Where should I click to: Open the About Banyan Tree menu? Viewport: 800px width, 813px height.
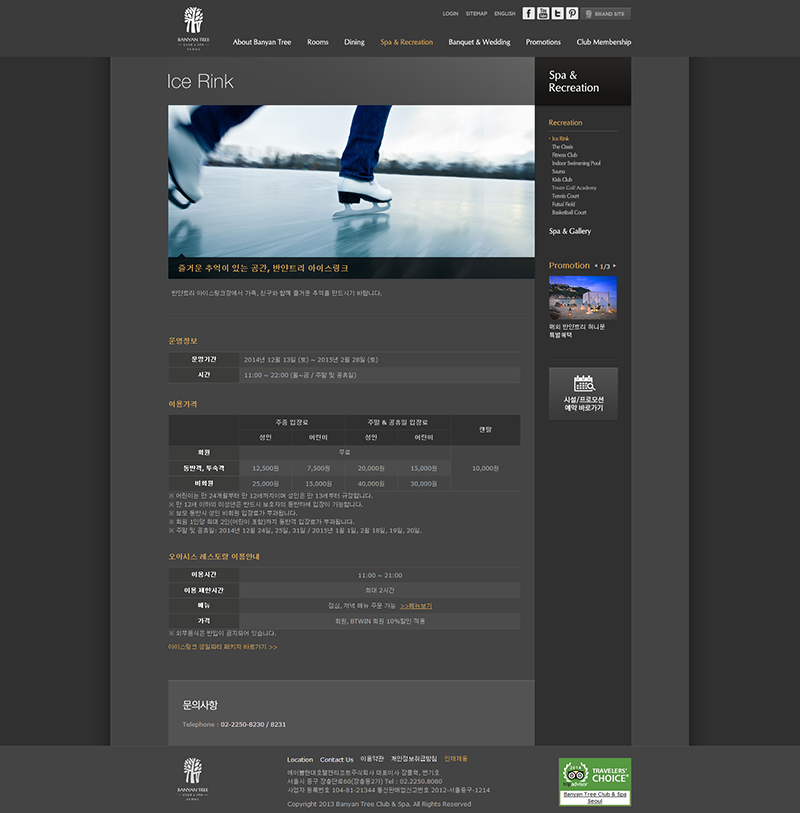tap(262, 42)
